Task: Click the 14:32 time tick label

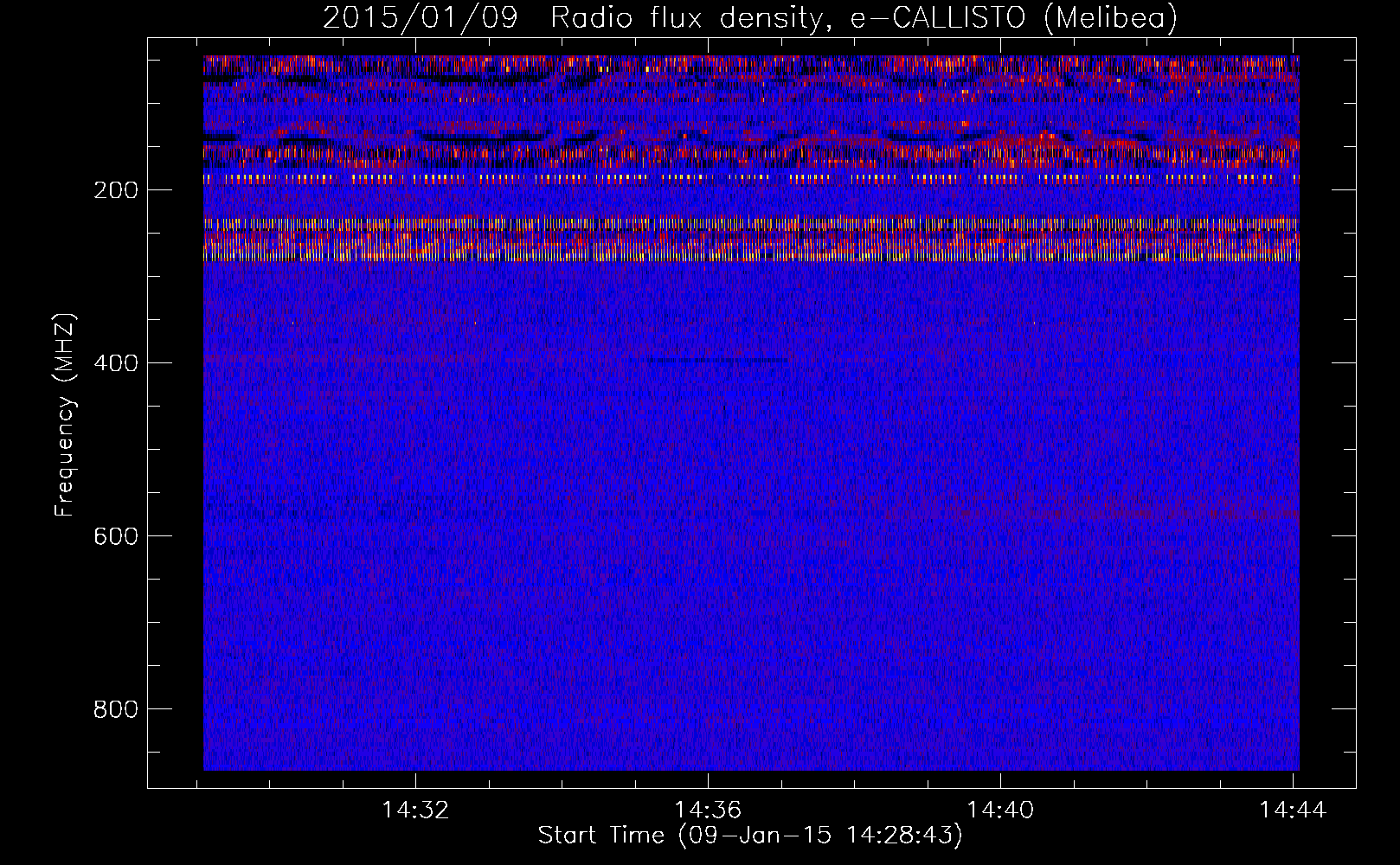Action: click(415, 811)
